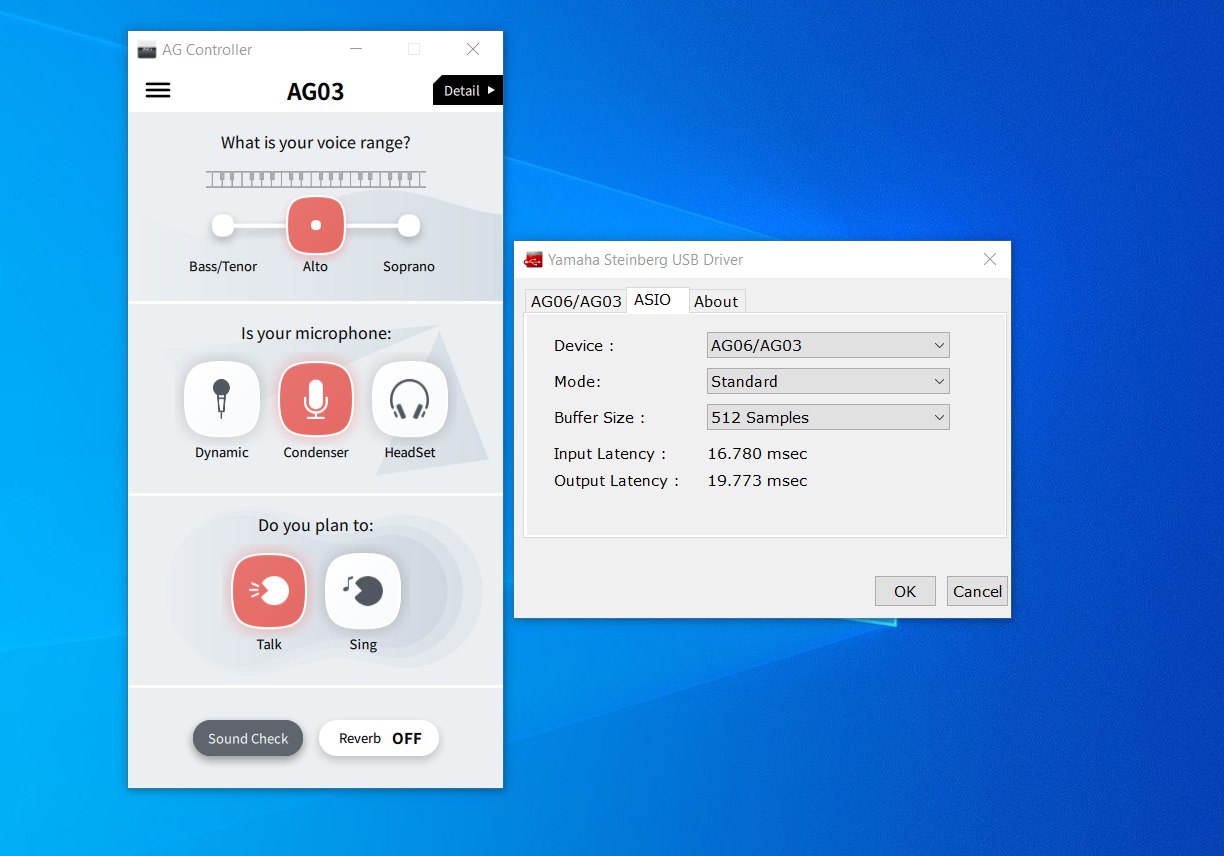1224x856 pixels.
Task: Minimize the AG Controller window
Action: pos(356,49)
